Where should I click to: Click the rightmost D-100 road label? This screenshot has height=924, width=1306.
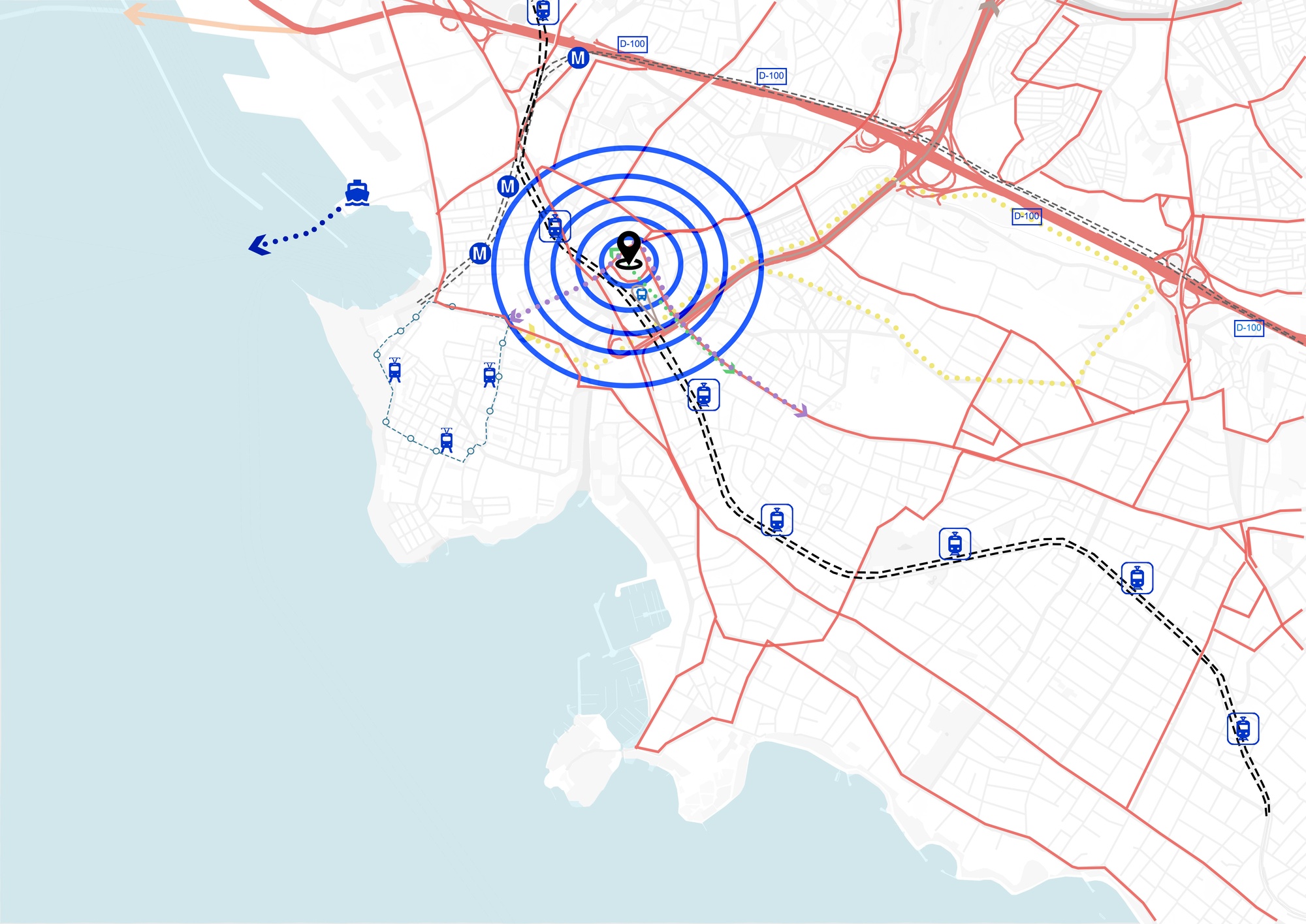pos(1249,328)
